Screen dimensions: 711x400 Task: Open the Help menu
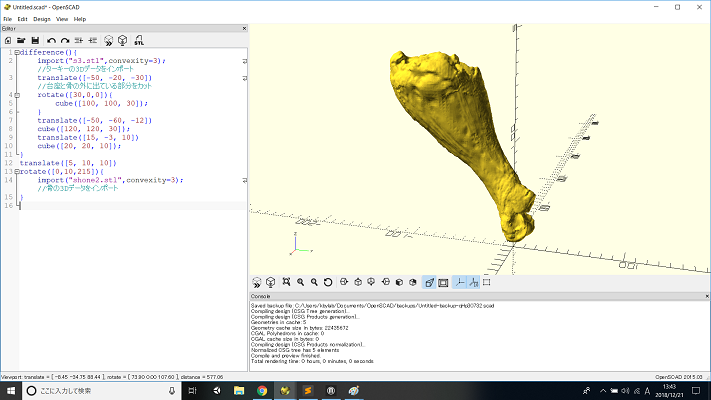coord(80,19)
